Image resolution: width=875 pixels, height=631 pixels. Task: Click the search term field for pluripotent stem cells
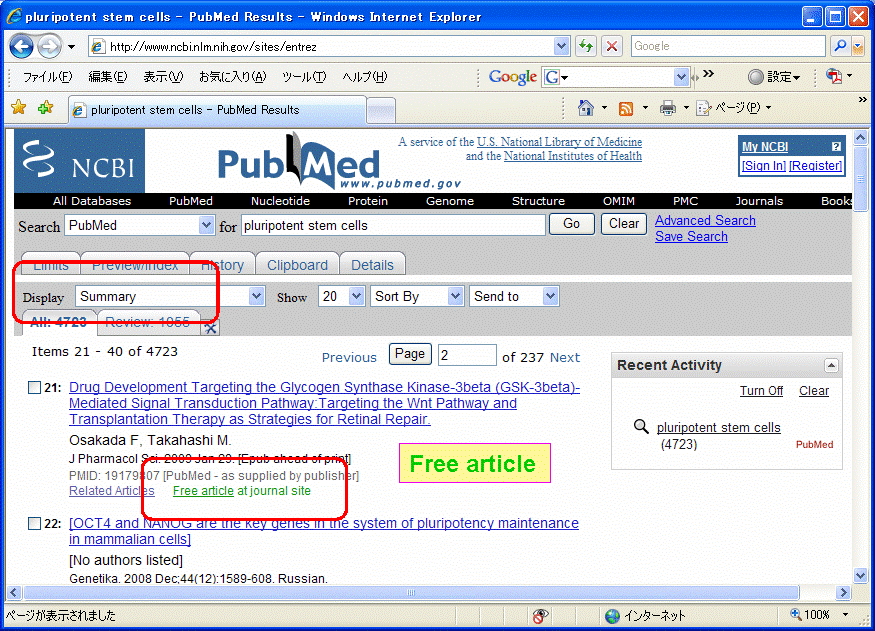pos(393,225)
